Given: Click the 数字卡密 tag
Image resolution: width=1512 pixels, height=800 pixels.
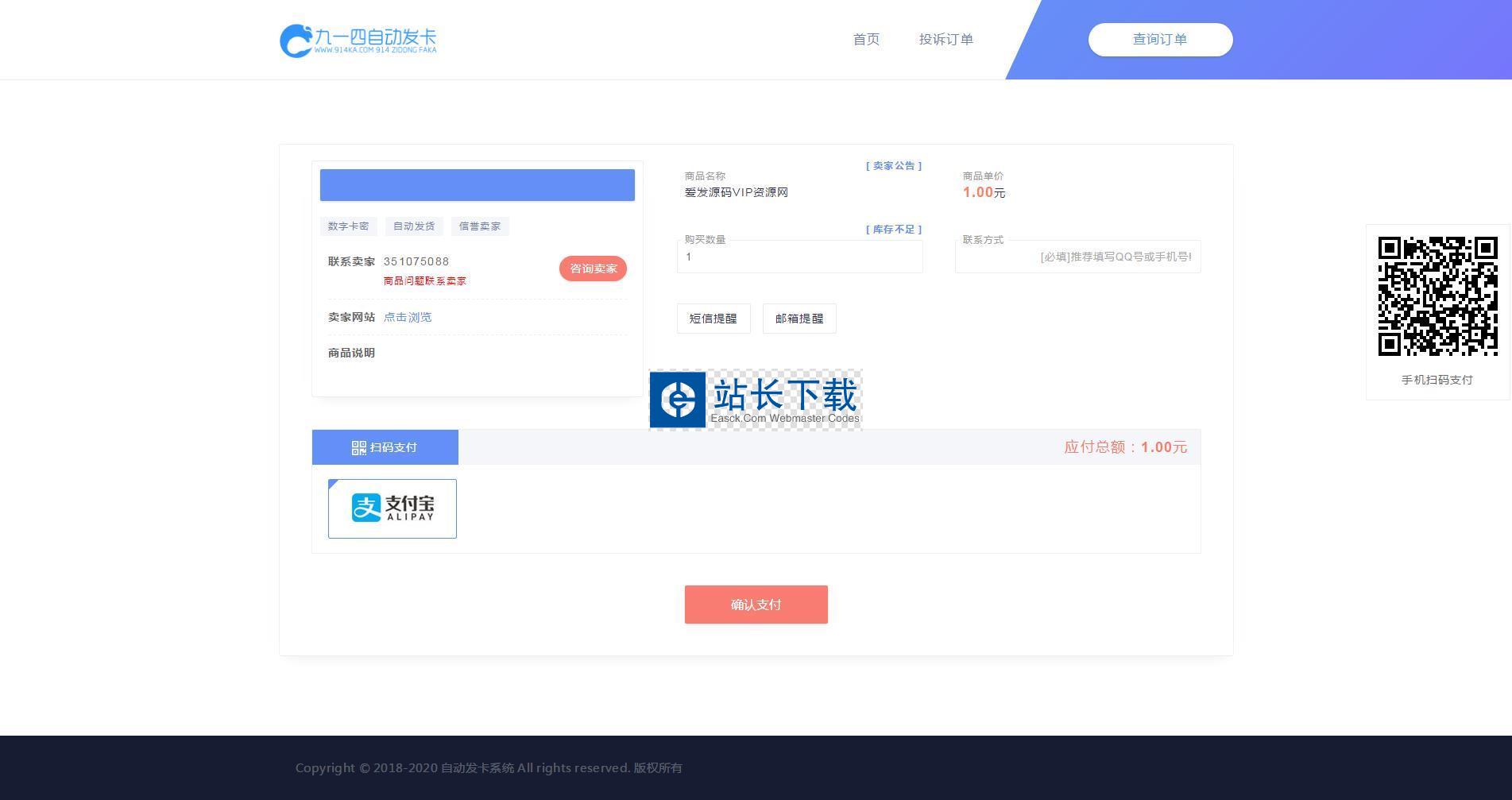Looking at the screenshot, I should pos(348,226).
